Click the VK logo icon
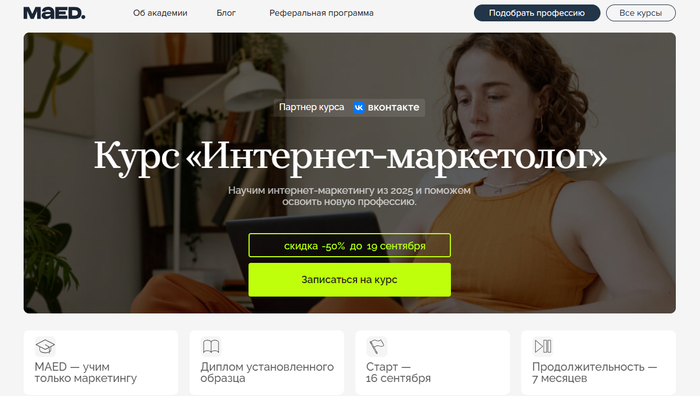This screenshot has width=700, height=396. tap(359, 108)
